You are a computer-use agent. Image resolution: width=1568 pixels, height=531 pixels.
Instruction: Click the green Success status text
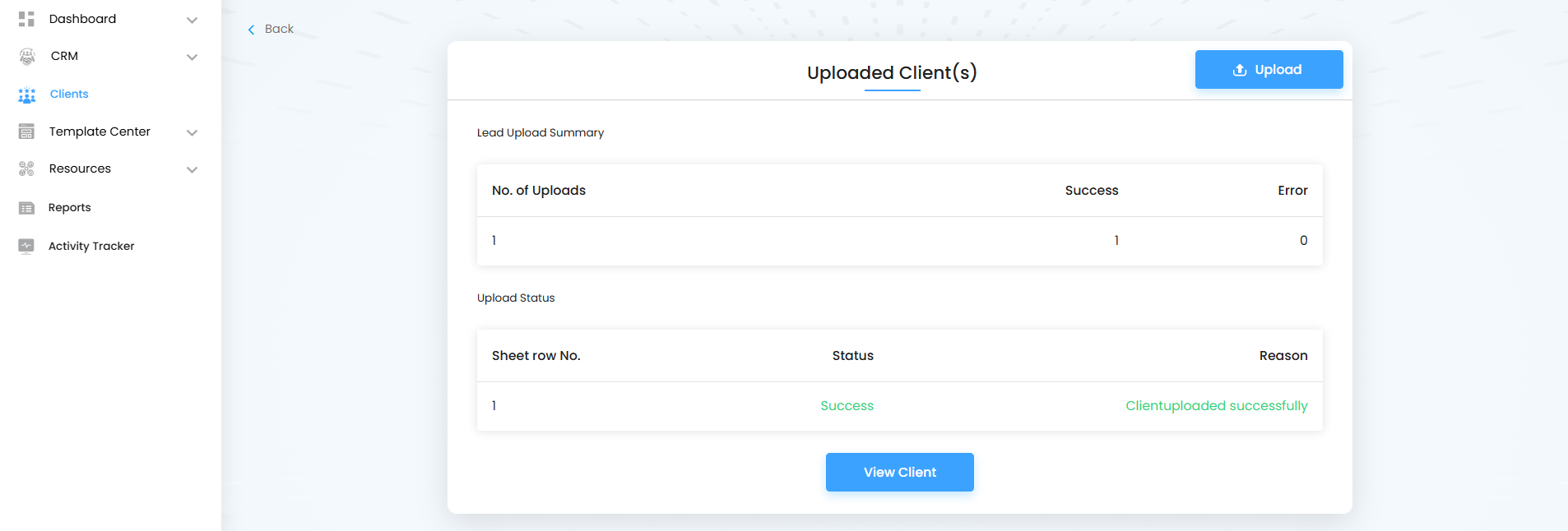(x=847, y=406)
